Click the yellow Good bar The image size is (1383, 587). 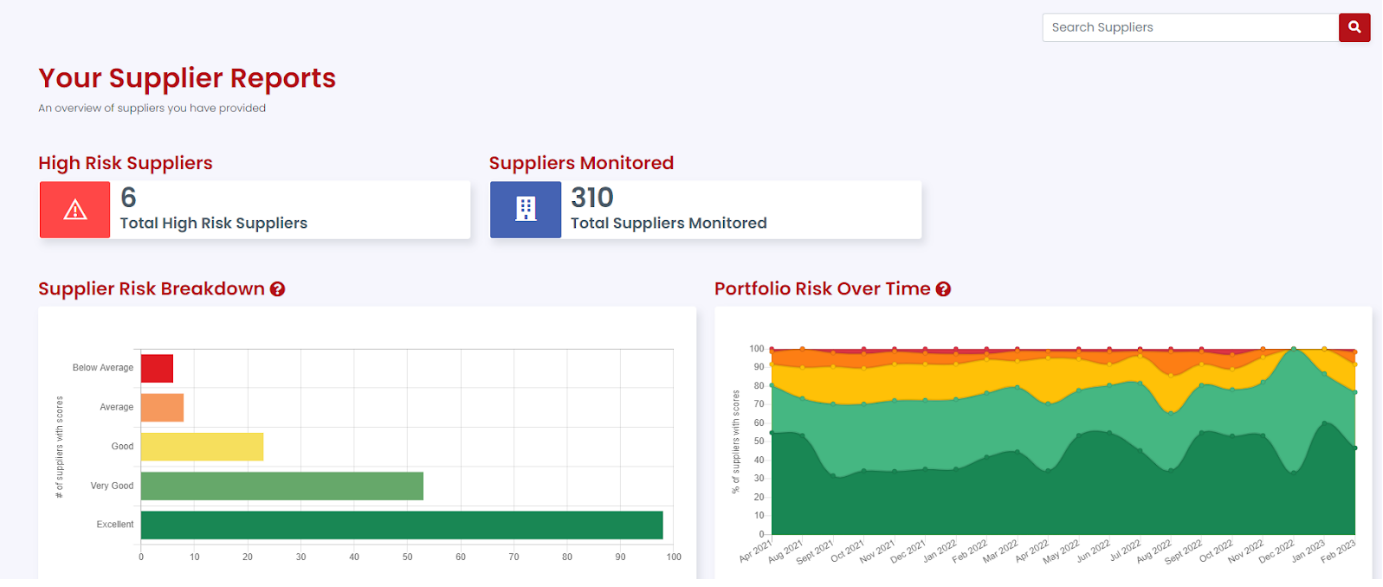(201, 447)
